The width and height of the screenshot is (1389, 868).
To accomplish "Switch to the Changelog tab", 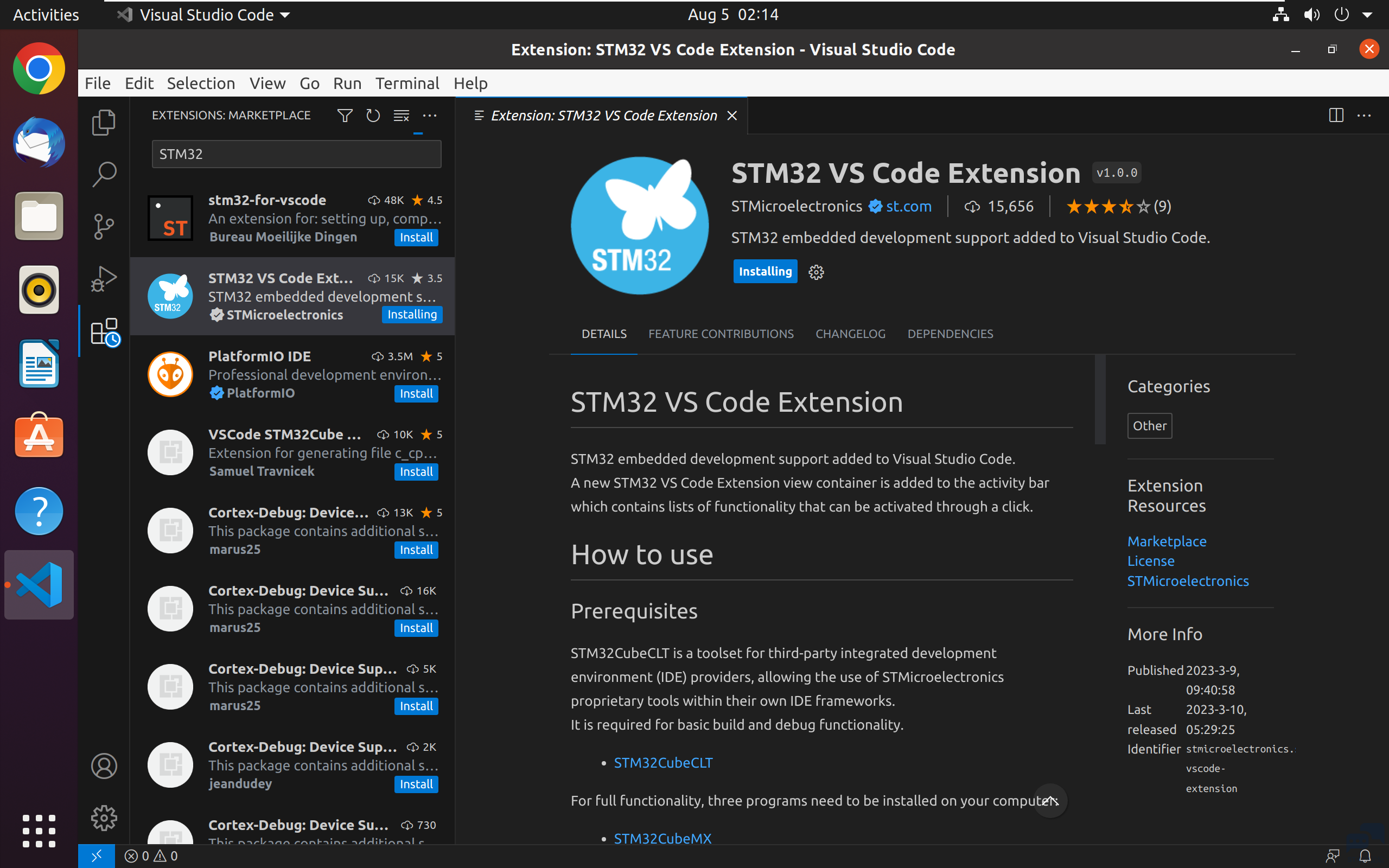I will pos(851,334).
